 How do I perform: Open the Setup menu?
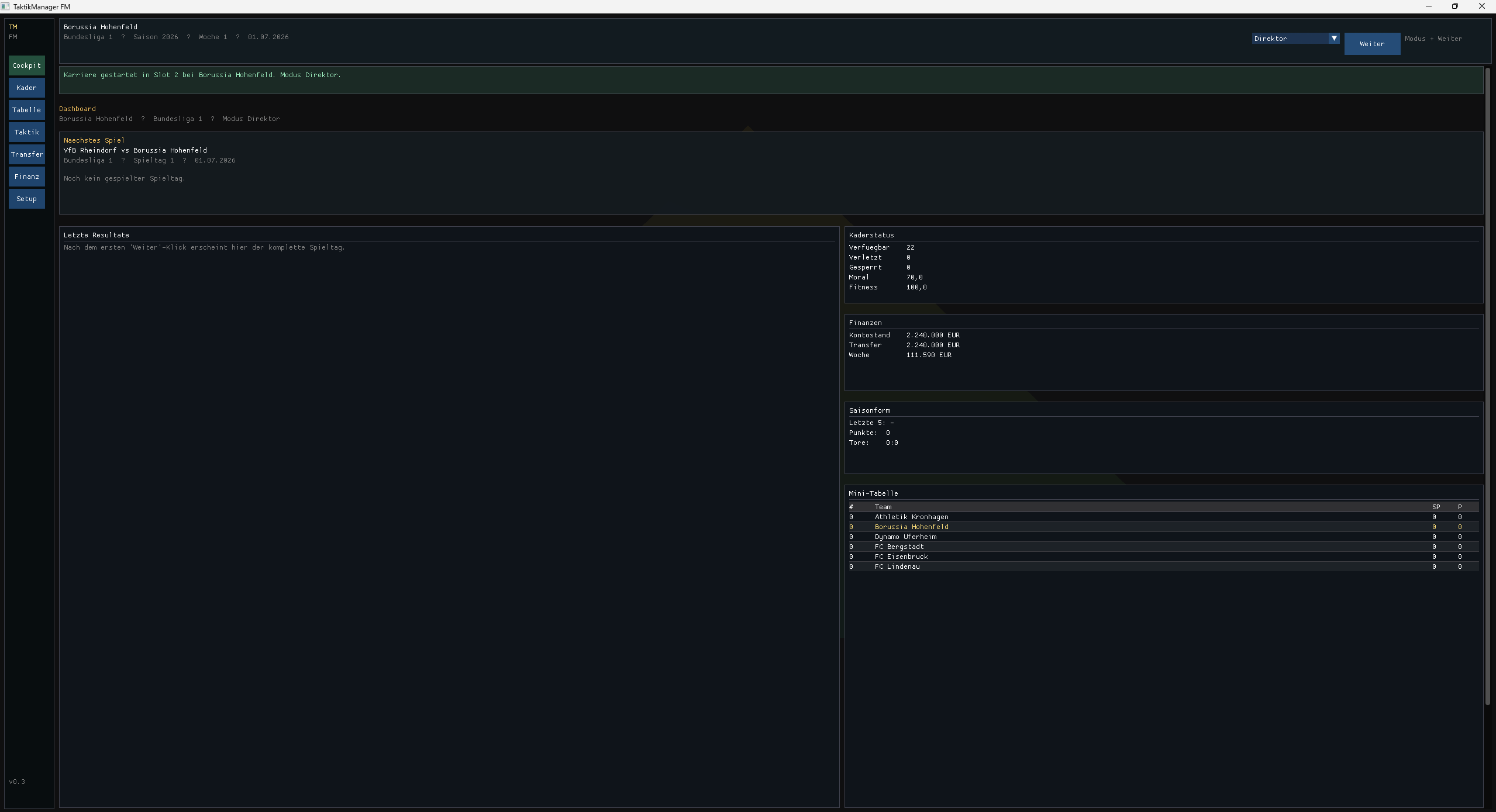(x=26, y=199)
